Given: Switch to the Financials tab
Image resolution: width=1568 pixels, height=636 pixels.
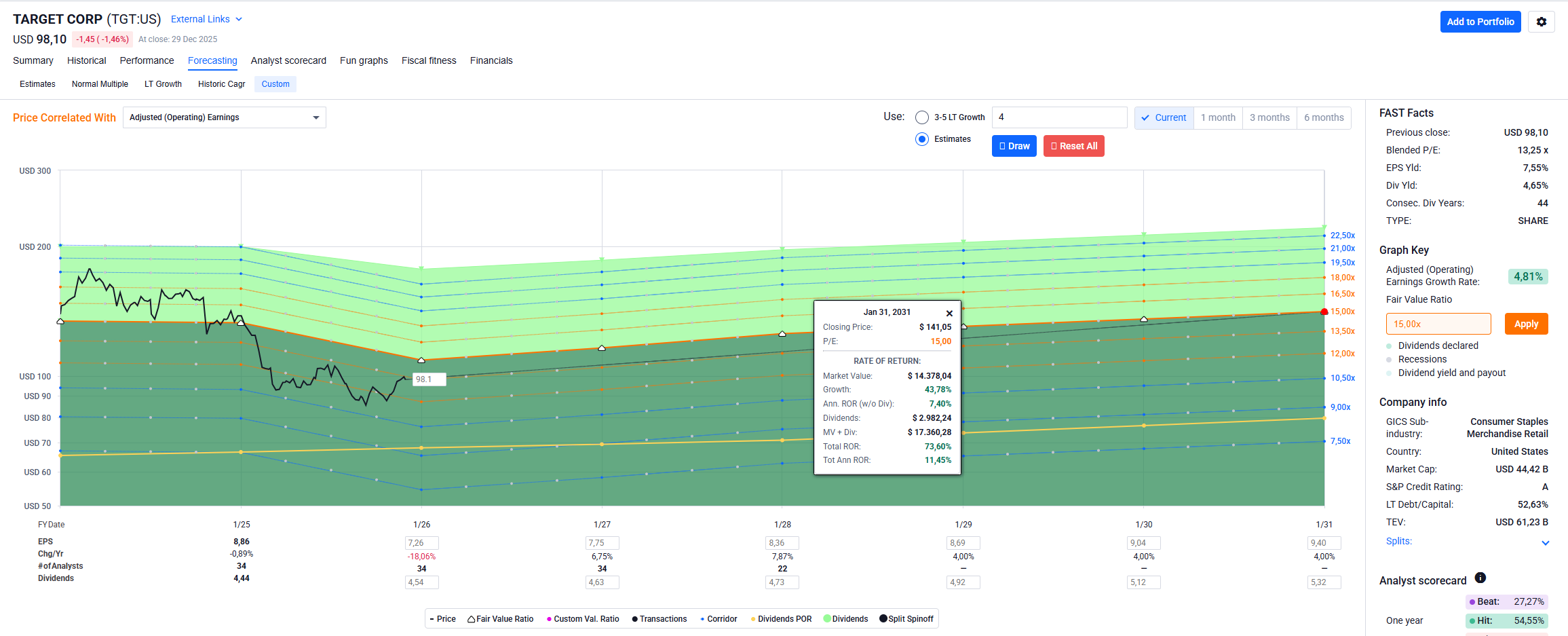Looking at the screenshot, I should (x=491, y=60).
